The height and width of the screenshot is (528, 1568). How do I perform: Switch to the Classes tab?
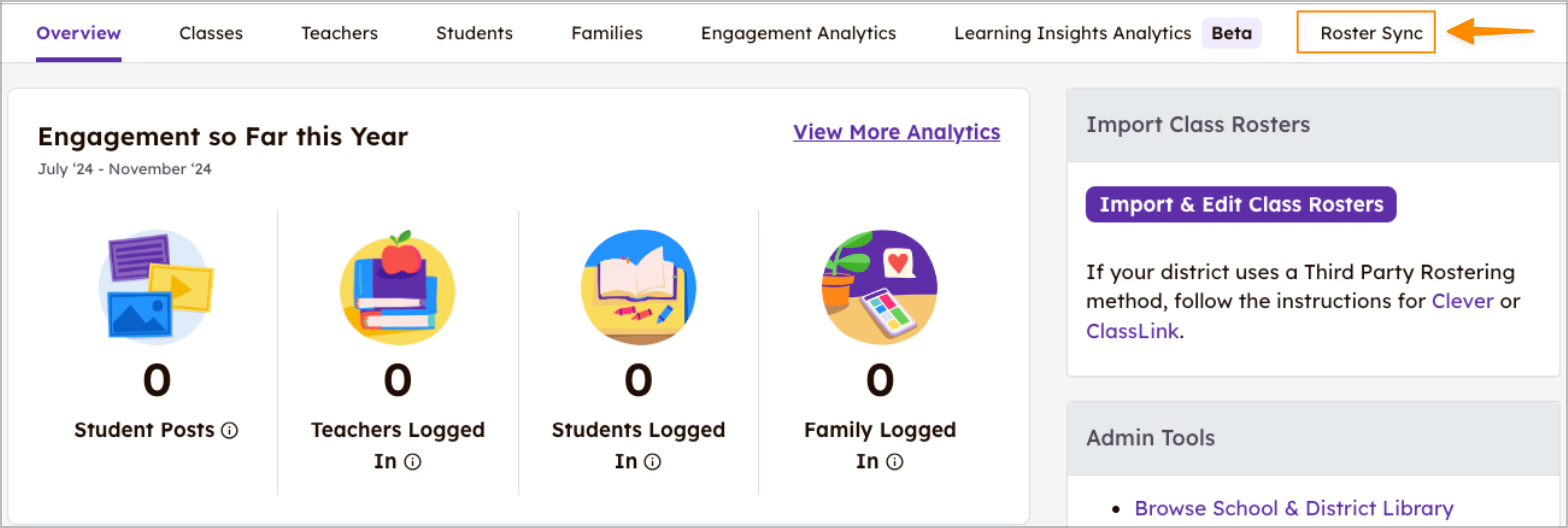(x=211, y=33)
